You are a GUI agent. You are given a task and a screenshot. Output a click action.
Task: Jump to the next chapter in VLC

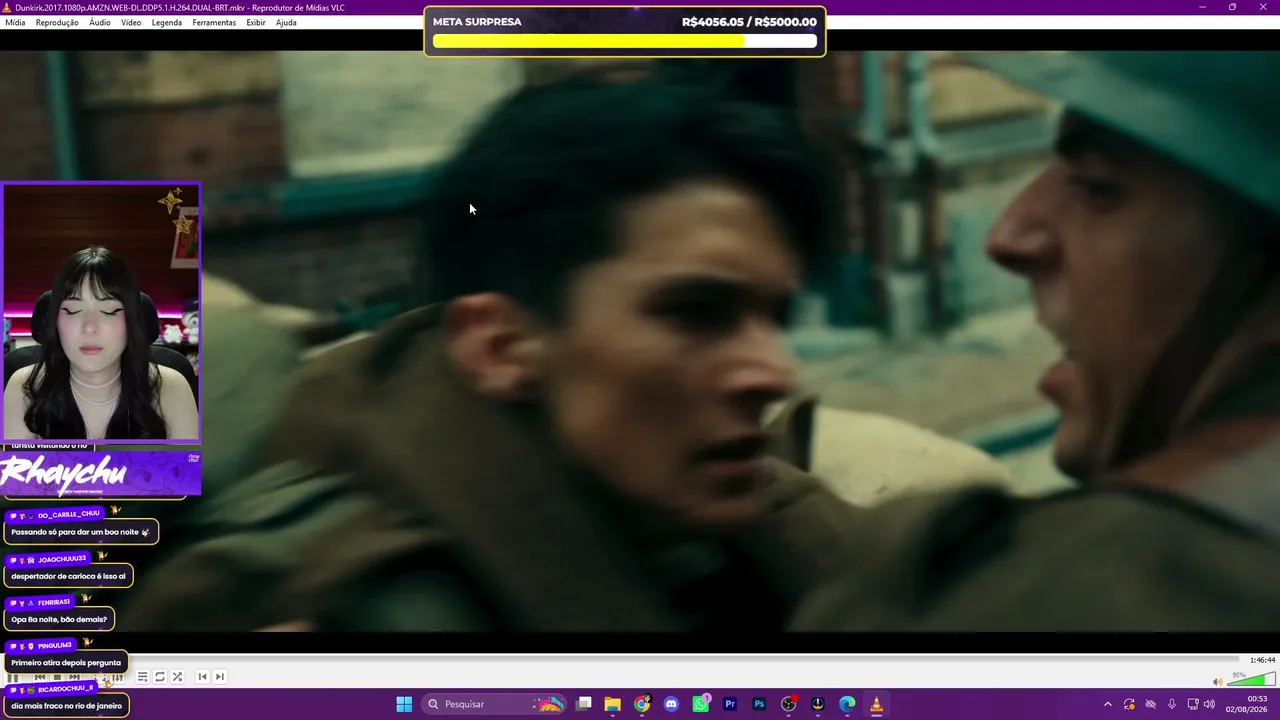[x=220, y=677]
